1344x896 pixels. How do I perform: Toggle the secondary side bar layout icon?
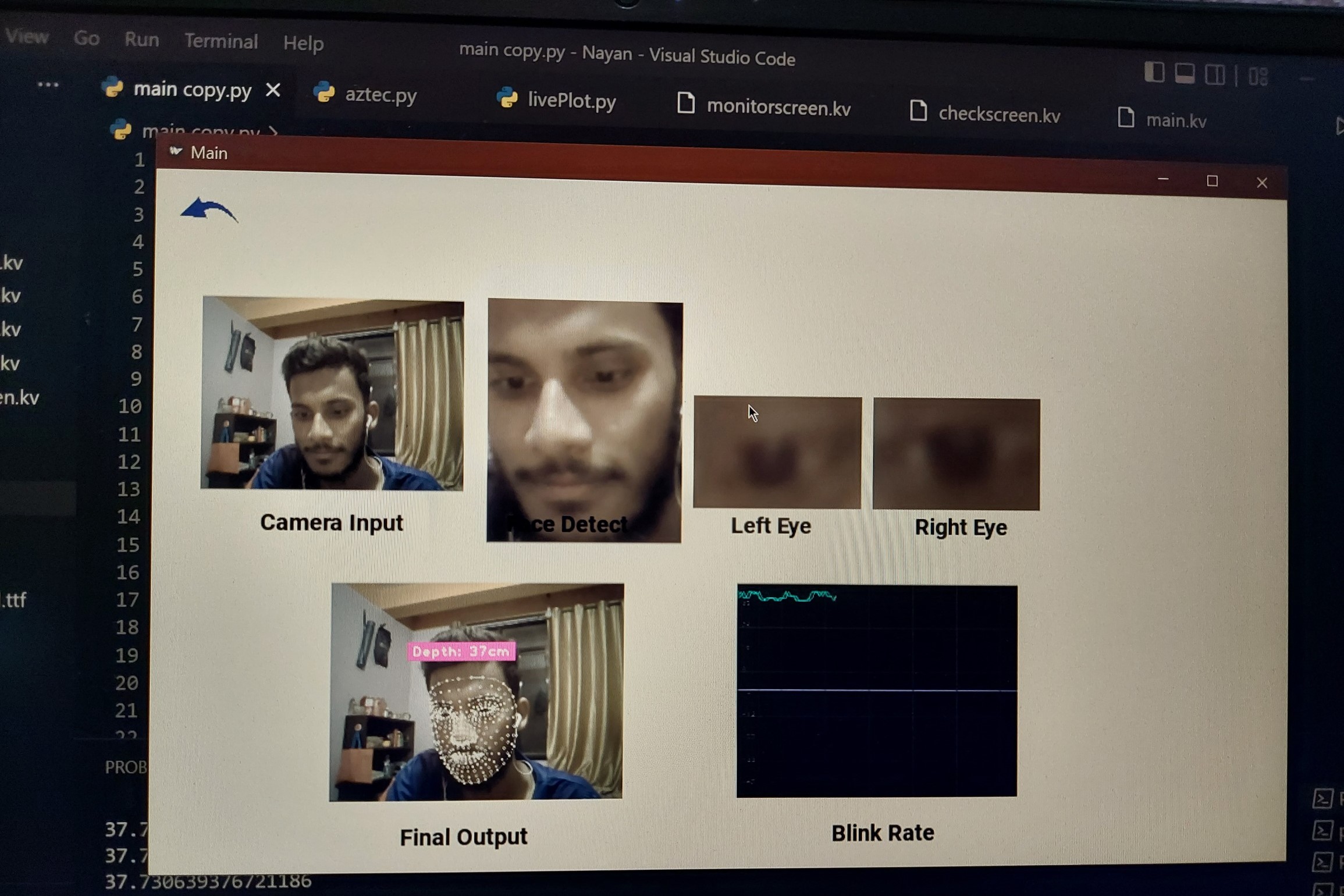pos(1215,75)
